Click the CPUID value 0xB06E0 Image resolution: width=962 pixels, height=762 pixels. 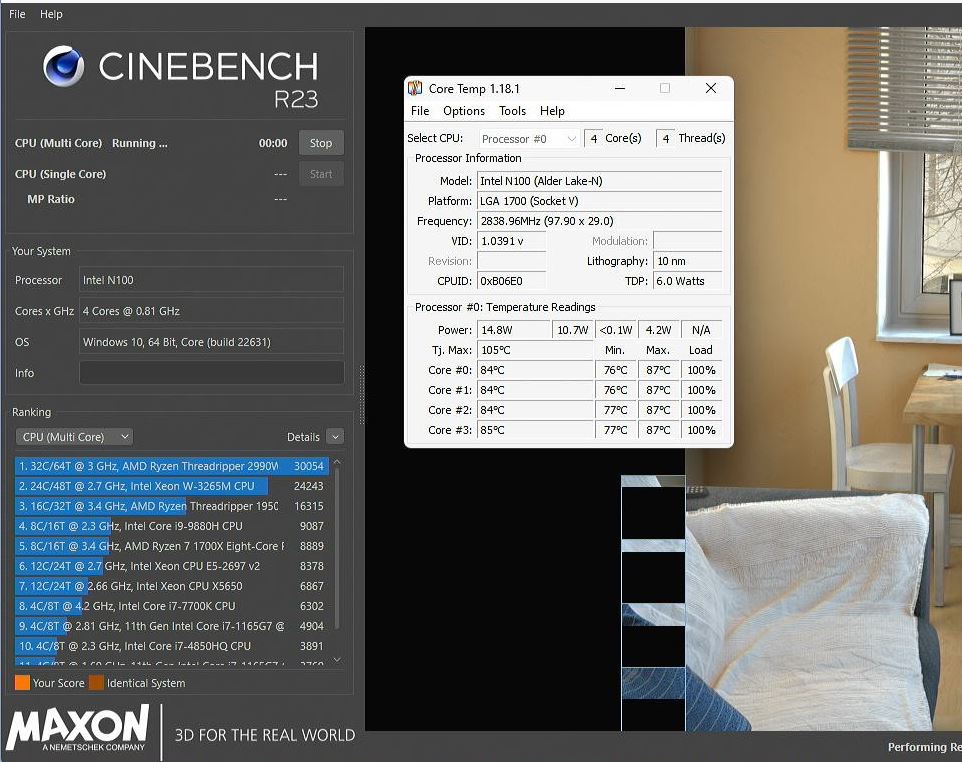pyautogui.click(x=512, y=281)
